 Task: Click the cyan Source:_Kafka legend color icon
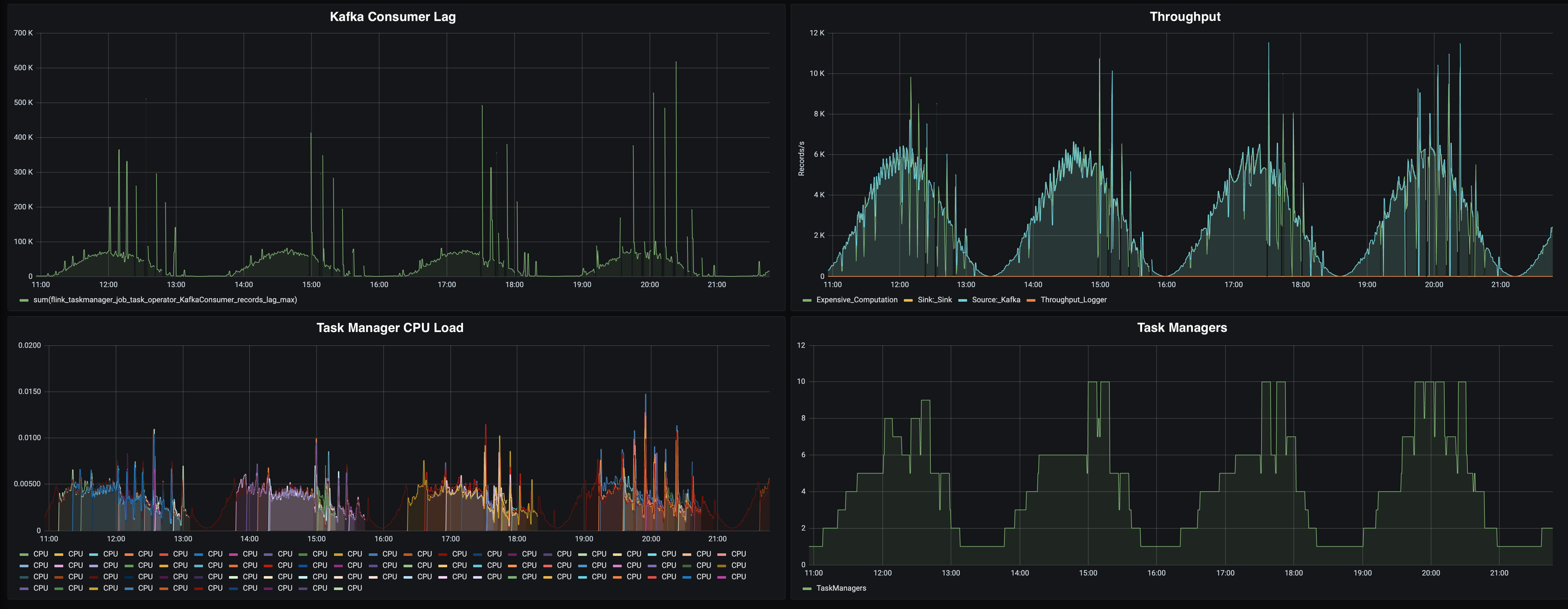tap(962, 300)
